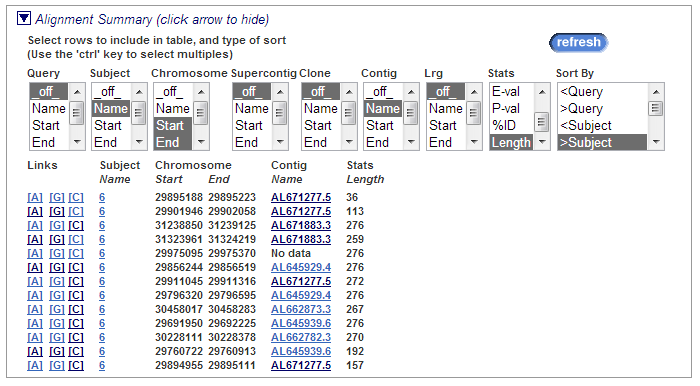Open [G] link in the No data row
Viewport: 700px width, 386px height.
(57, 253)
